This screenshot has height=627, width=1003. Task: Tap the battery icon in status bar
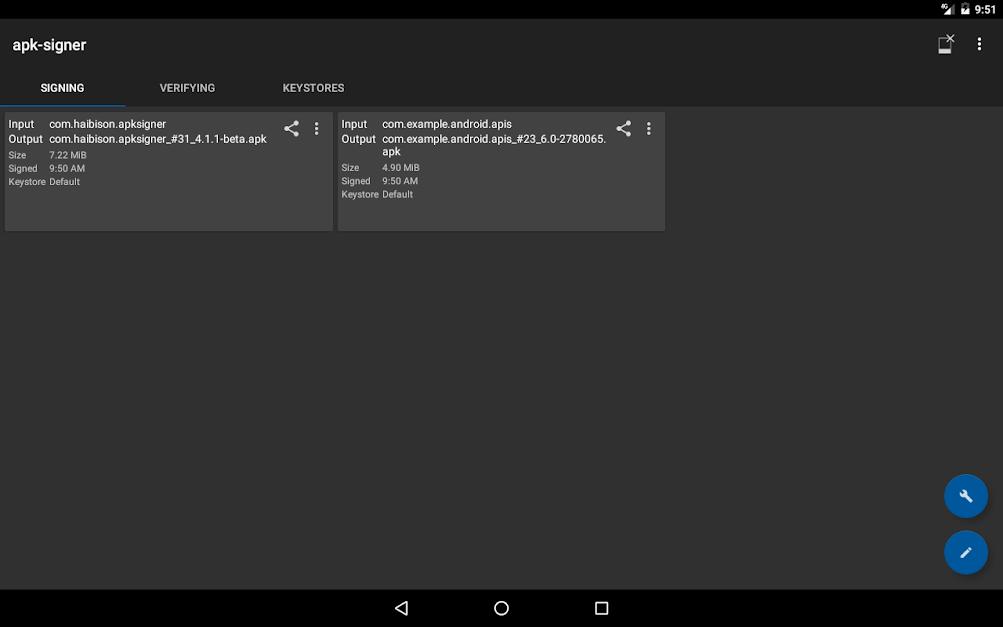click(x=965, y=9)
